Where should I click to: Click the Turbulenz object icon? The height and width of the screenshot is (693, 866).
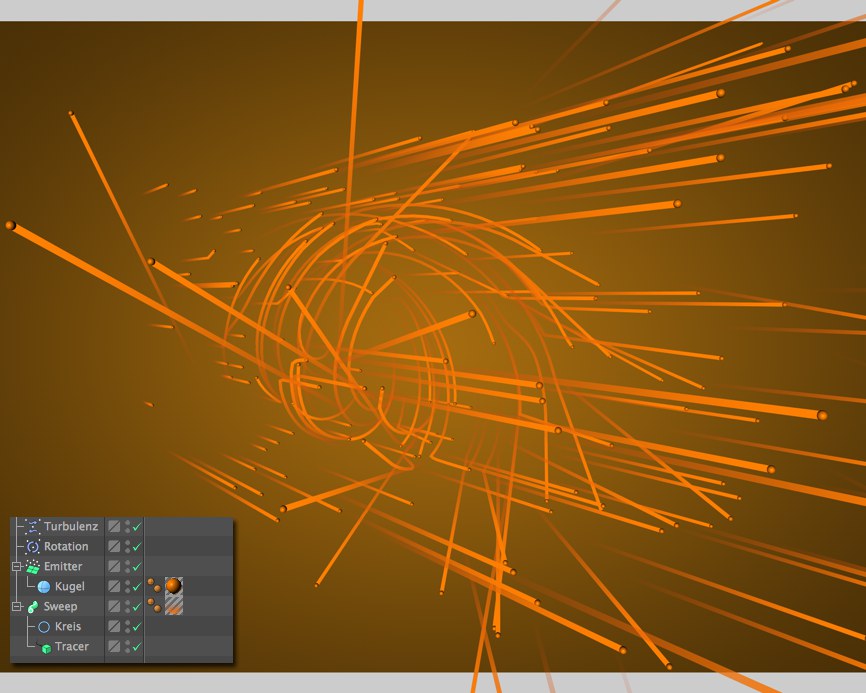pos(32,526)
